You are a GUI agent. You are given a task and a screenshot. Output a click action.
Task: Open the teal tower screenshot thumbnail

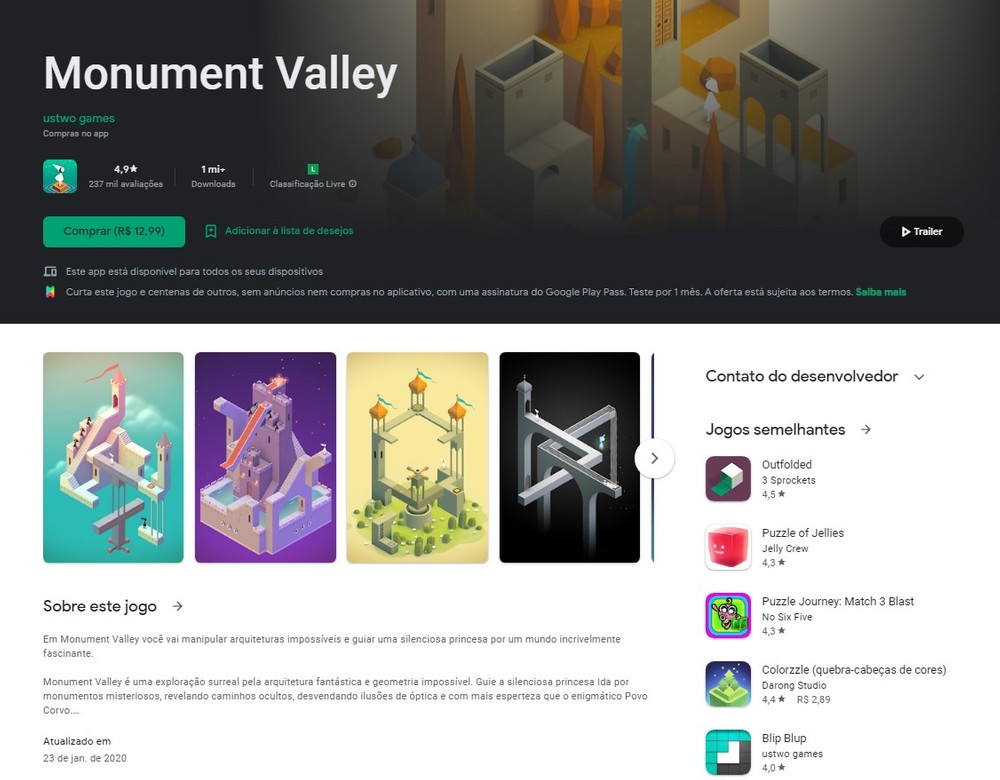113,457
